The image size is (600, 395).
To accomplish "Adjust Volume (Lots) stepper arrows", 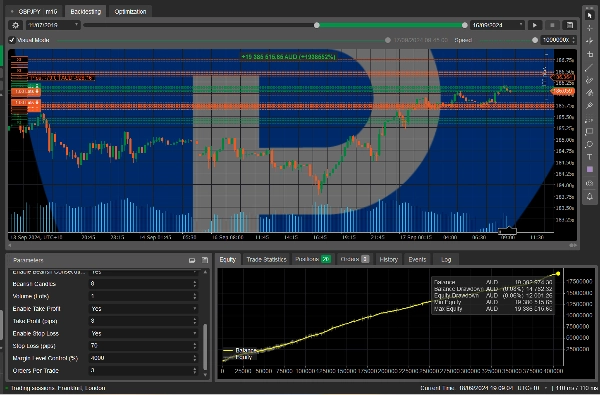I will [195, 296].
